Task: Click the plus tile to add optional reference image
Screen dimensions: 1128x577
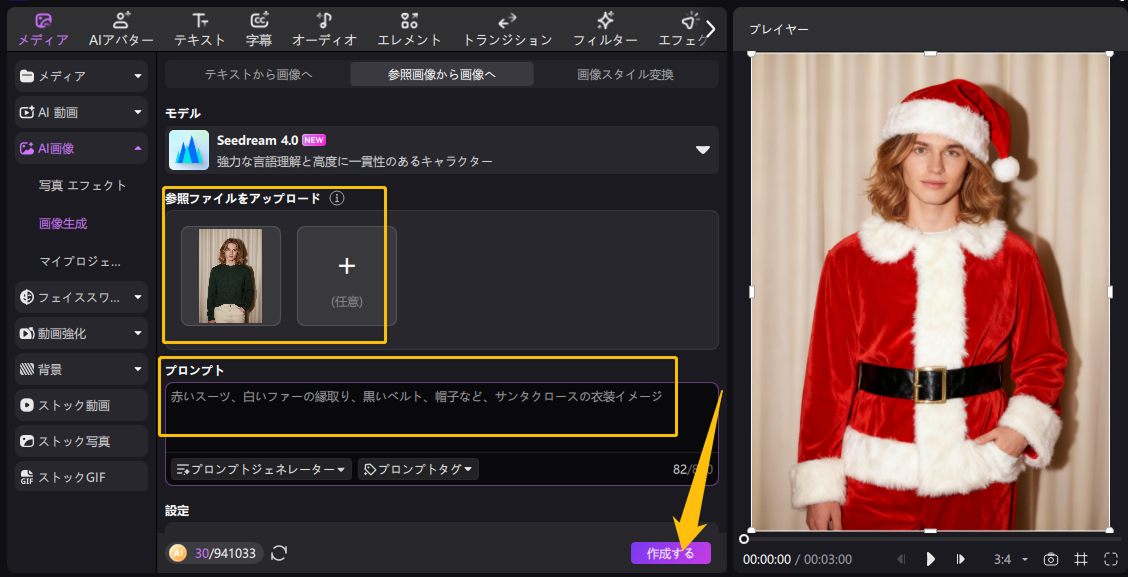Action: (x=346, y=275)
